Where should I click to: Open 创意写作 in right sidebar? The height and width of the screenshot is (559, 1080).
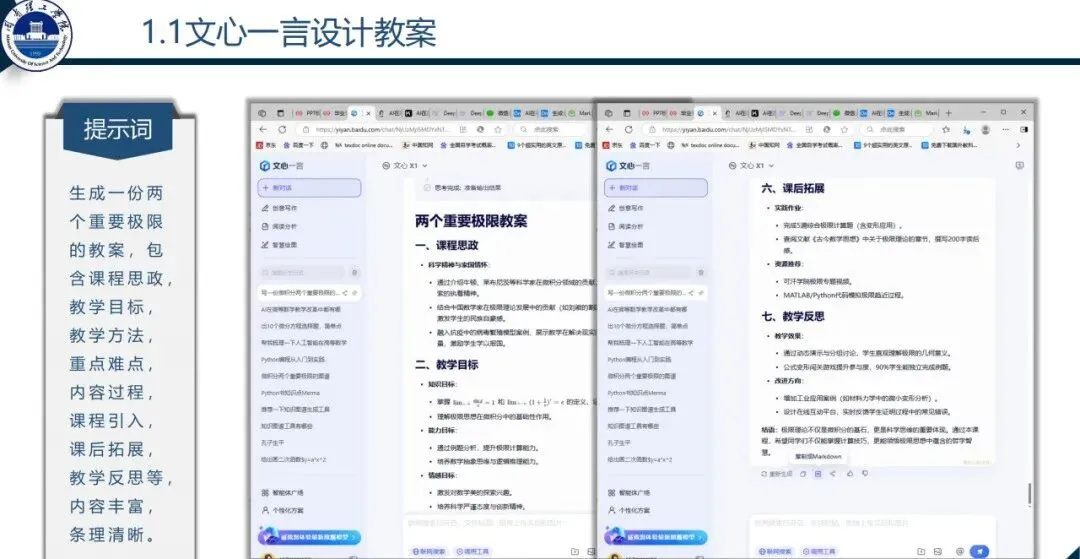click(x=625, y=207)
